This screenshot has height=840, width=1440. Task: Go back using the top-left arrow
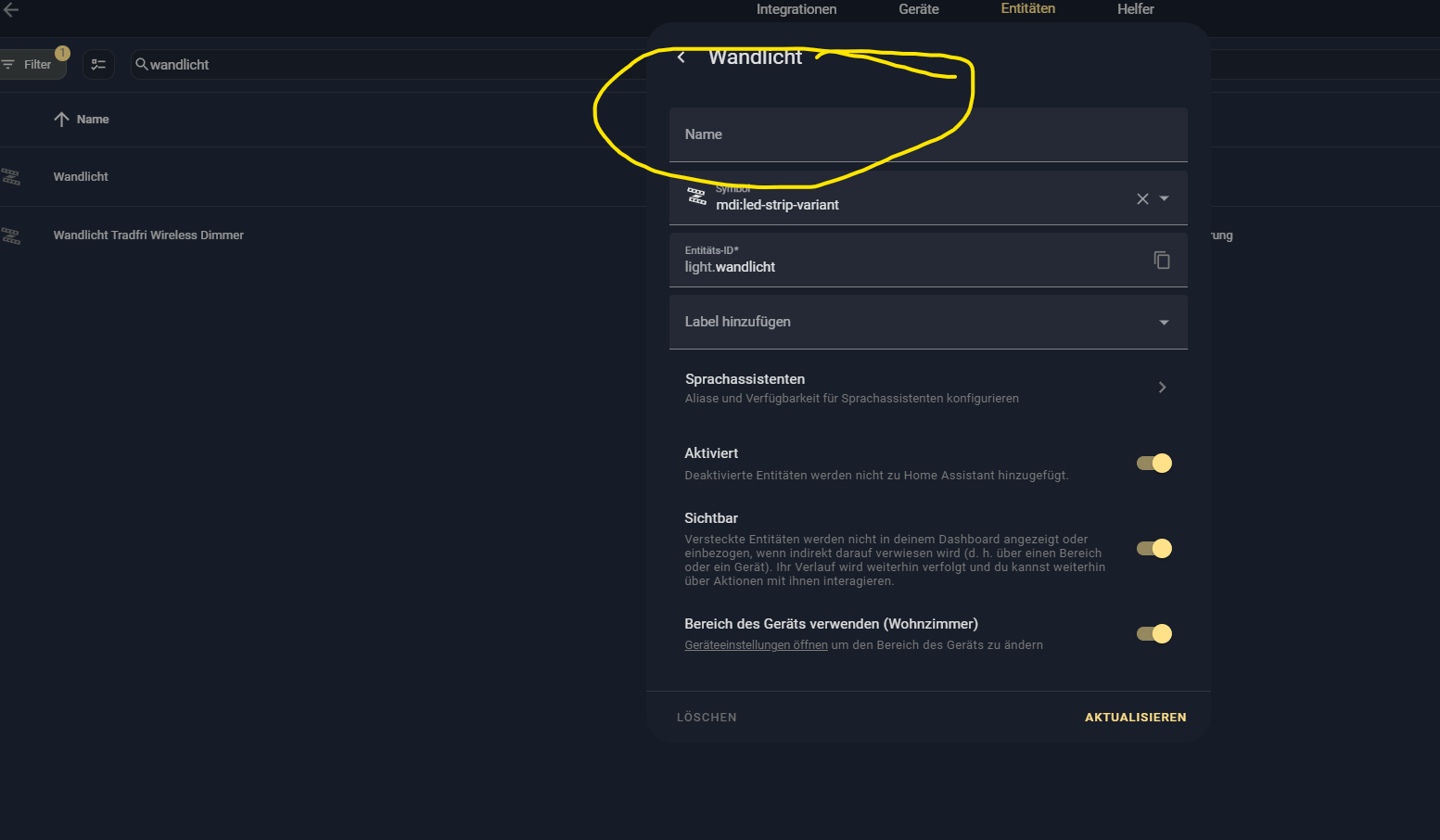pyautogui.click(x=11, y=9)
